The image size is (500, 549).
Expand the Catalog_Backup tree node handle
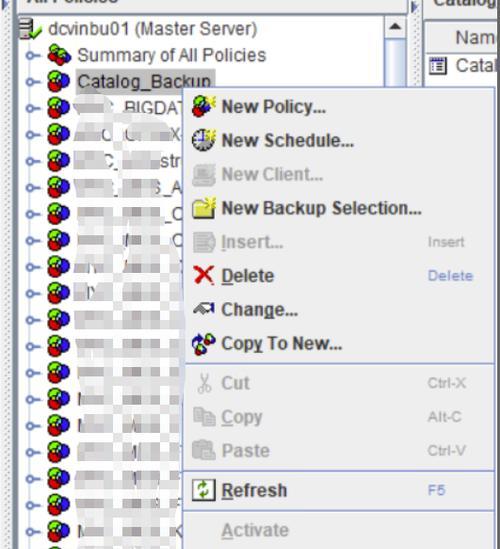(33, 82)
